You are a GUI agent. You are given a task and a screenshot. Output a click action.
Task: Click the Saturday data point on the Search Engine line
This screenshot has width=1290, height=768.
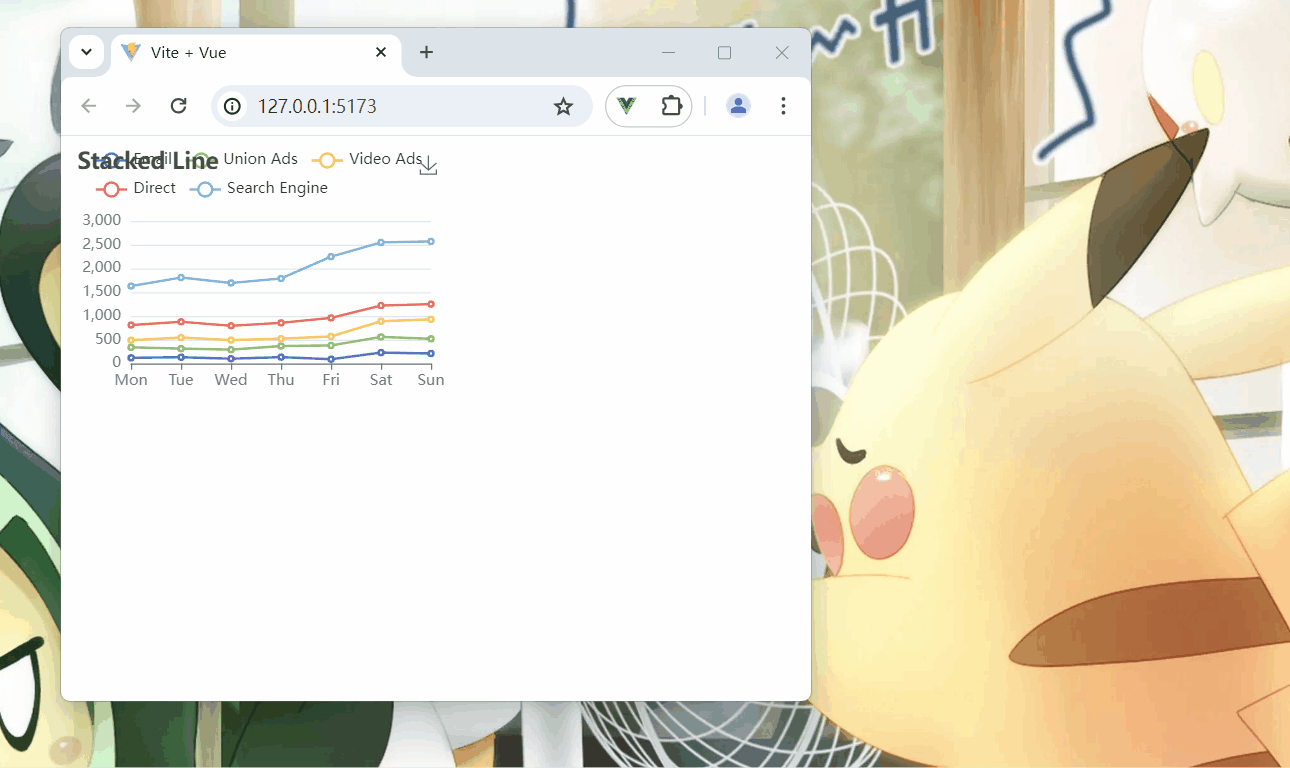(x=381, y=241)
